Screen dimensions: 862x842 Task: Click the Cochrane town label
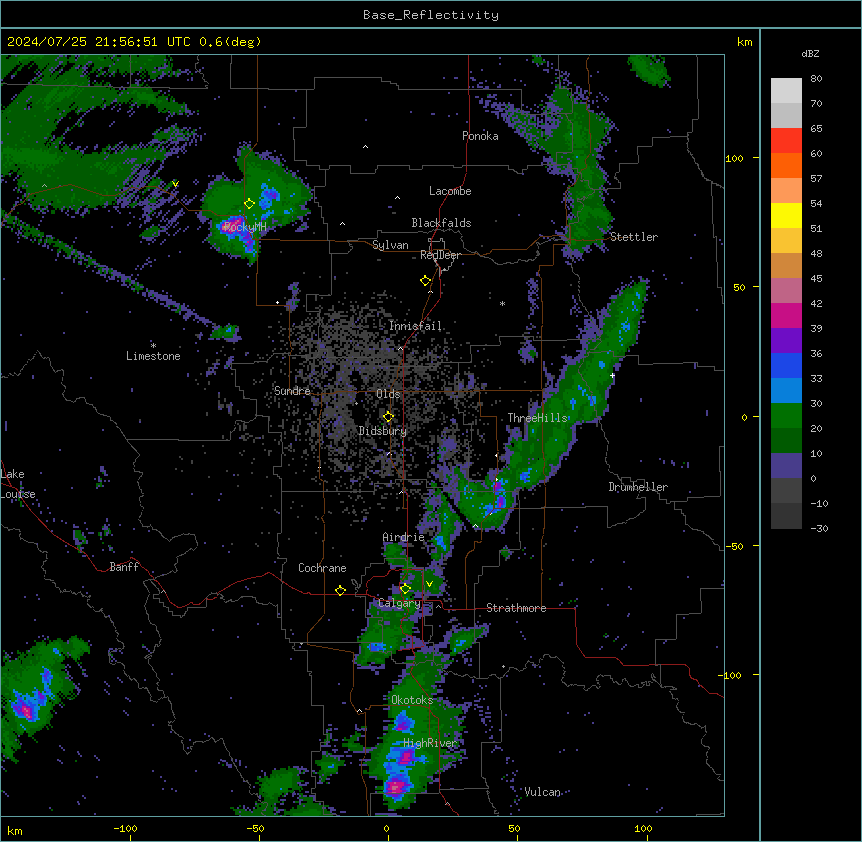tap(322, 568)
